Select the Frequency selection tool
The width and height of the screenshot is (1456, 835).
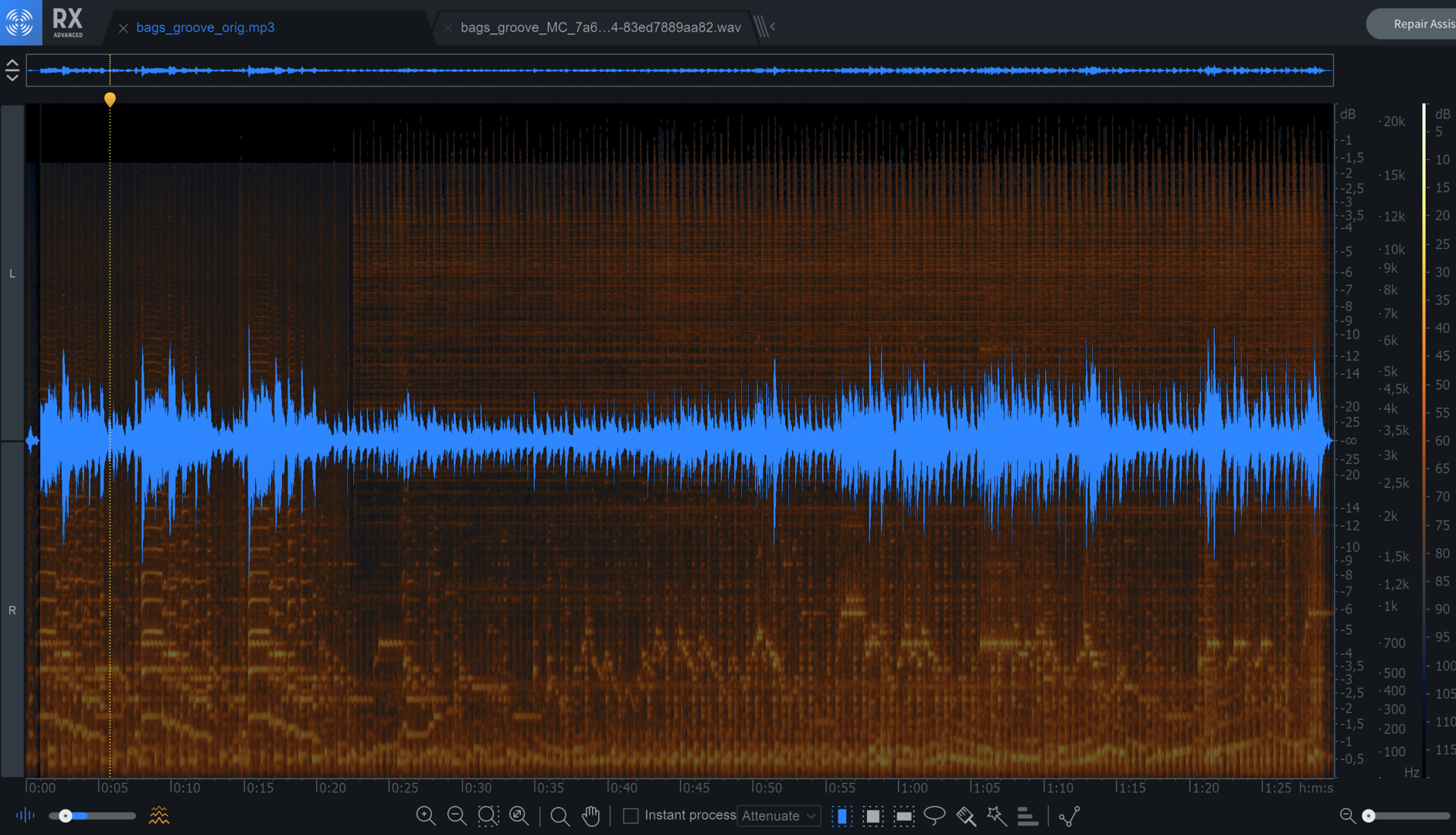(x=903, y=816)
